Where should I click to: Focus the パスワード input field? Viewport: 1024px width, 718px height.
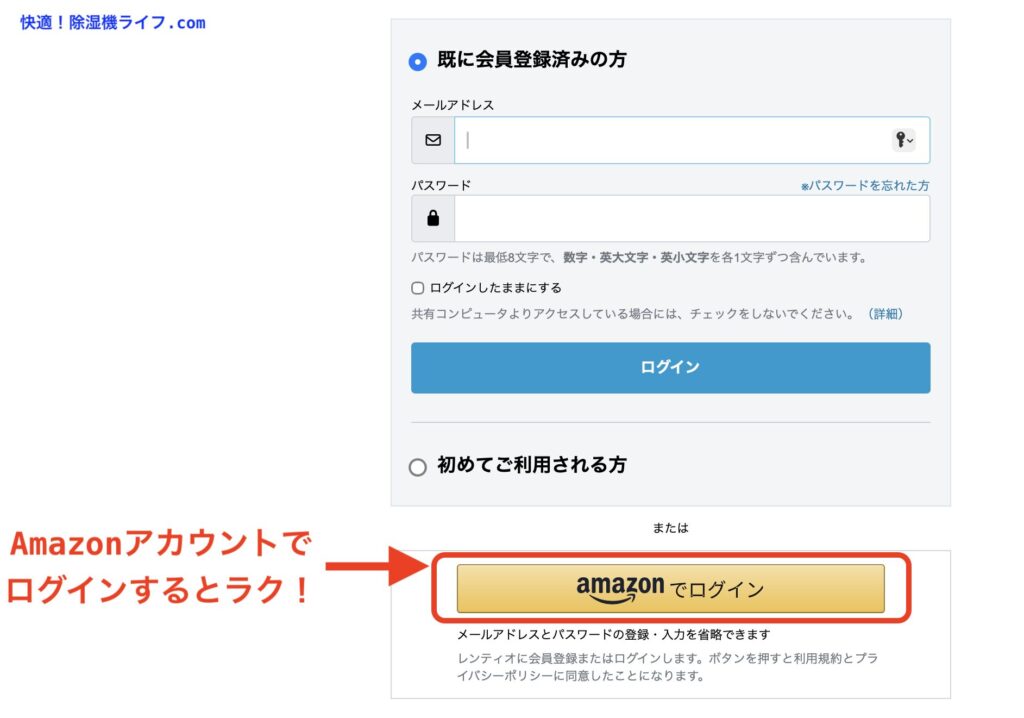pyautogui.click(x=690, y=218)
